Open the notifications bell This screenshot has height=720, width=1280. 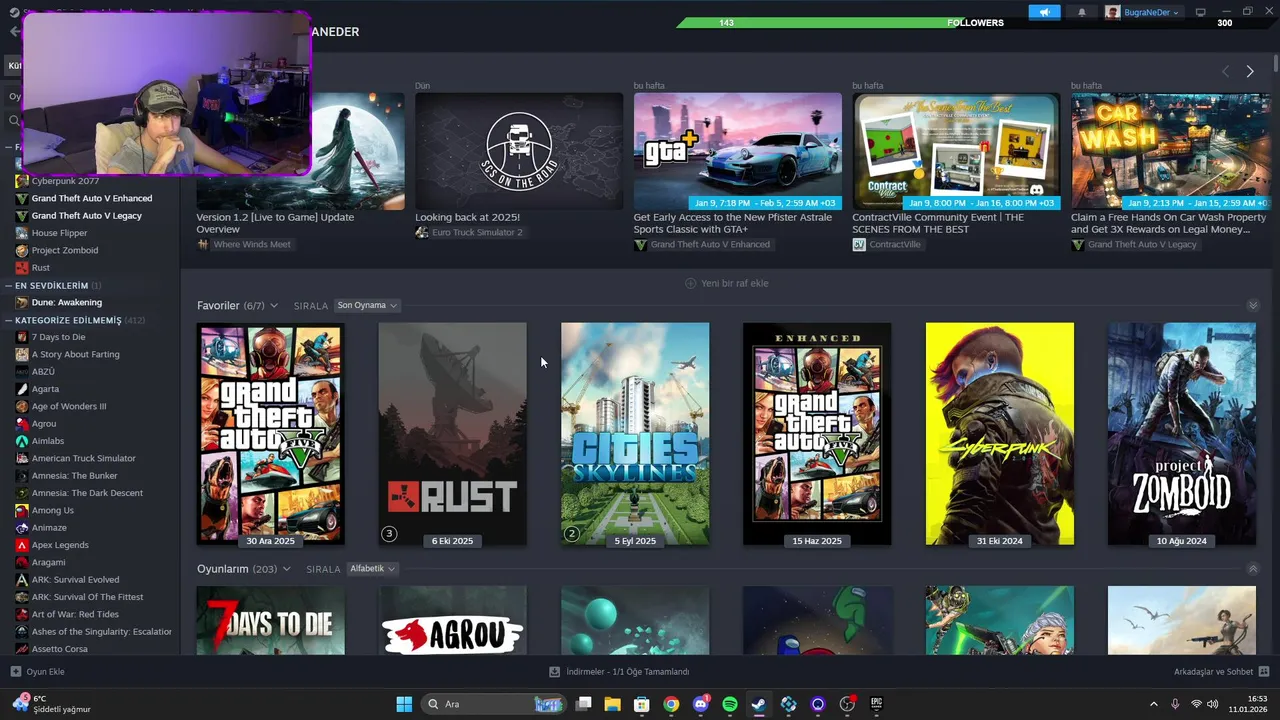pos(1082,12)
